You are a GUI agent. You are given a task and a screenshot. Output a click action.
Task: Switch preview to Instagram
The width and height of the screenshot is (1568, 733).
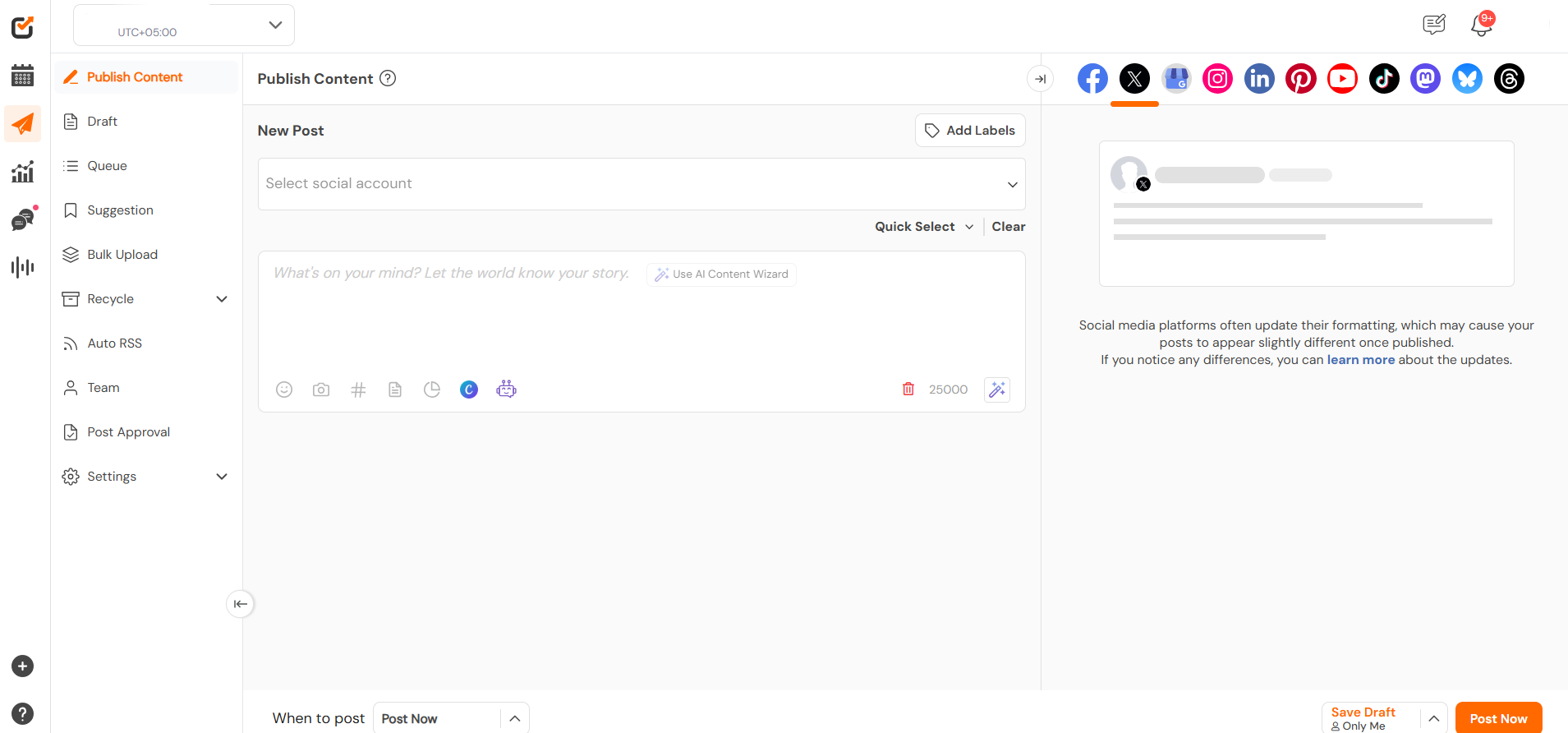tap(1218, 79)
